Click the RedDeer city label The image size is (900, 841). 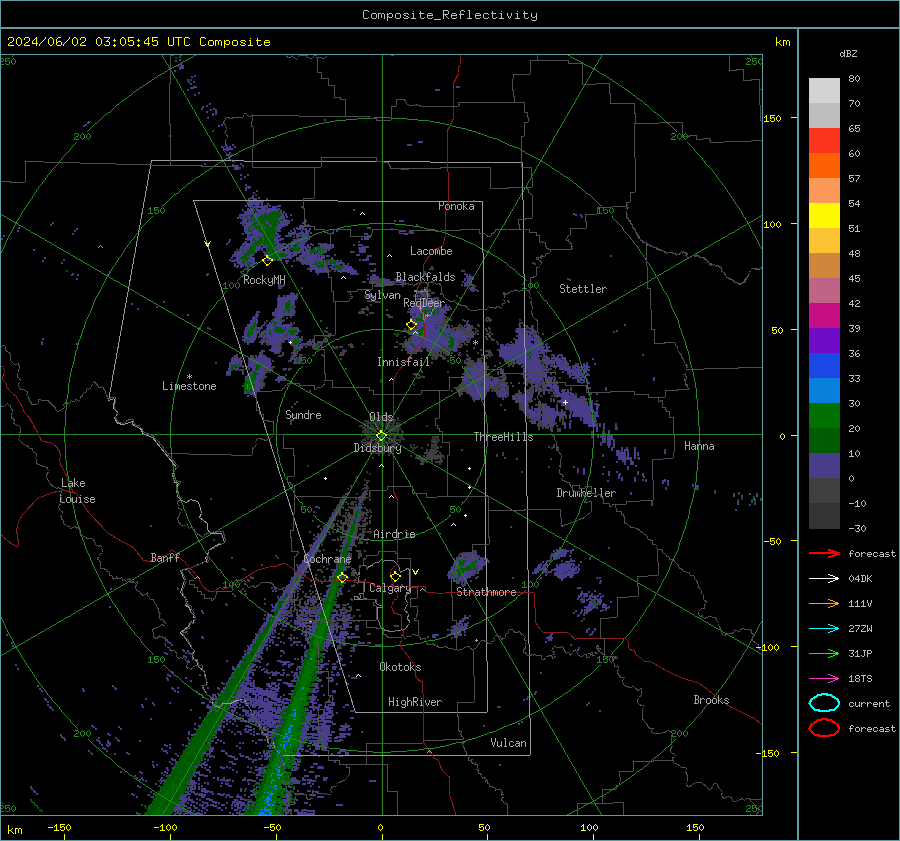click(x=424, y=303)
